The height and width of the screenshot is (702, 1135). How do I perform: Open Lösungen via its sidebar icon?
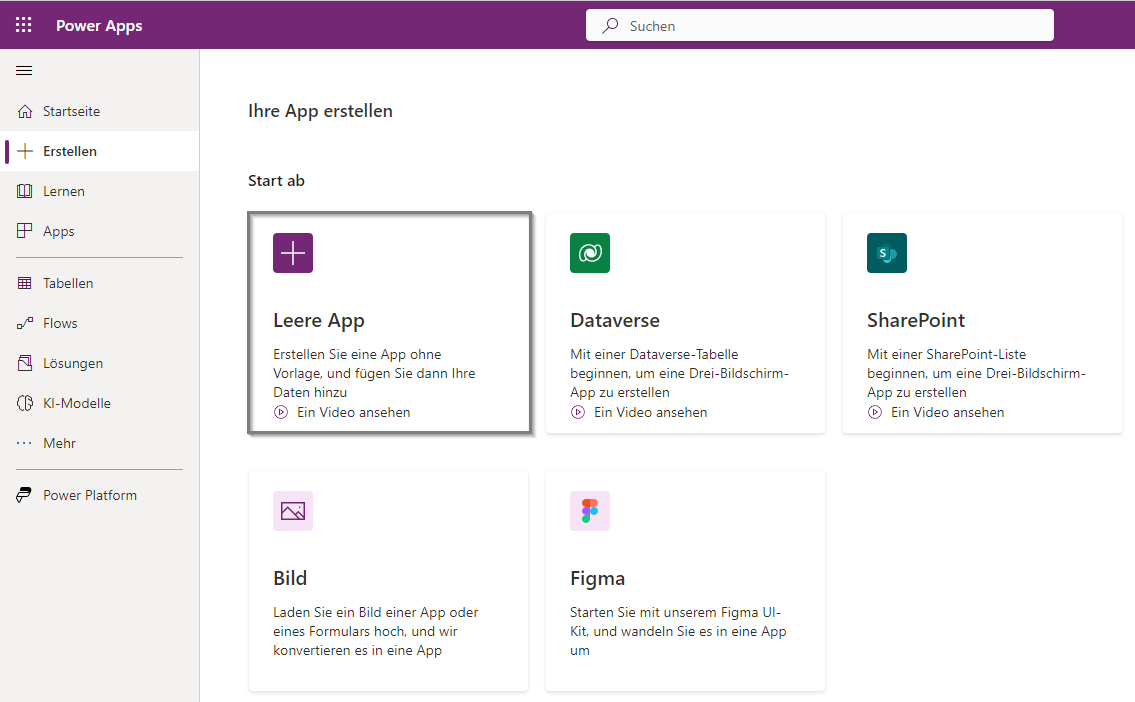pyautogui.click(x=25, y=363)
